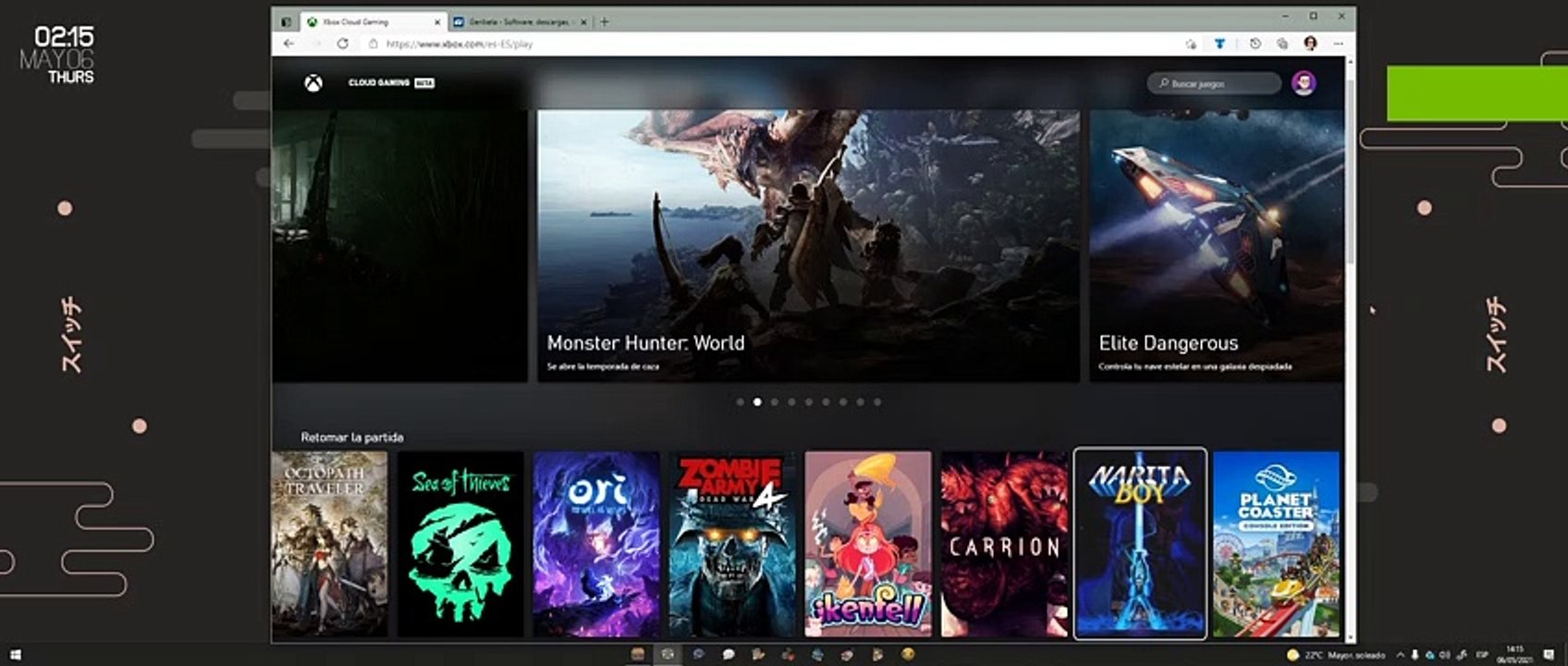Open the Windows Start menu
Image resolution: width=1568 pixels, height=666 pixels.
14,655
